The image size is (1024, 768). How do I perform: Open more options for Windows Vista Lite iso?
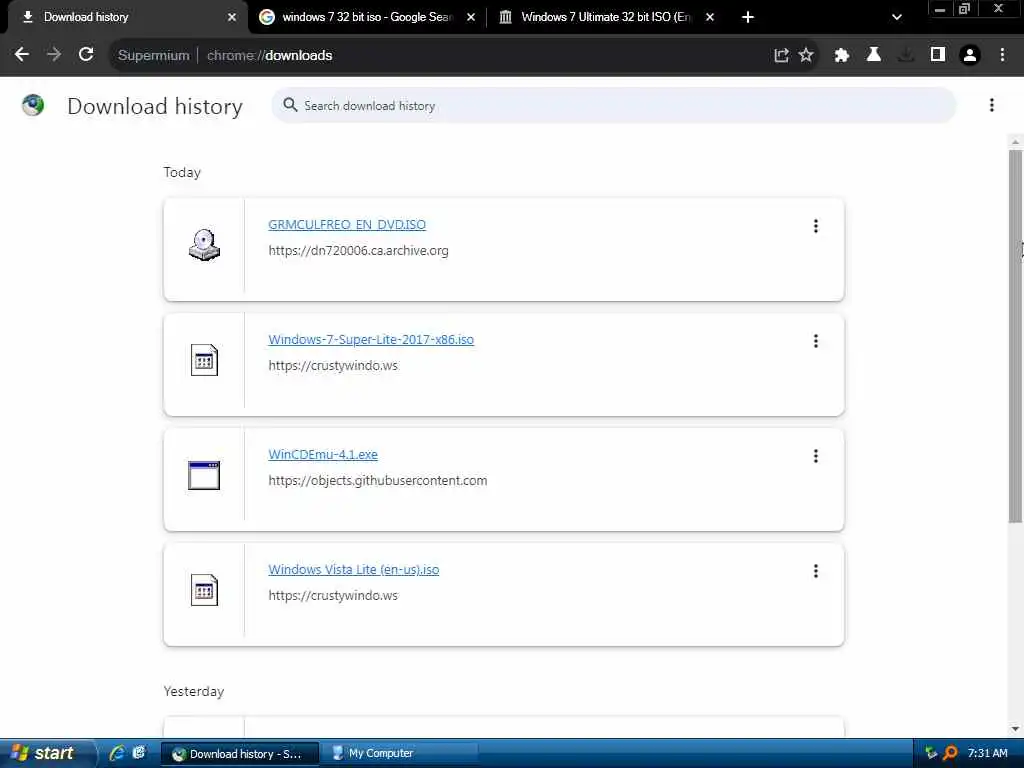click(816, 571)
